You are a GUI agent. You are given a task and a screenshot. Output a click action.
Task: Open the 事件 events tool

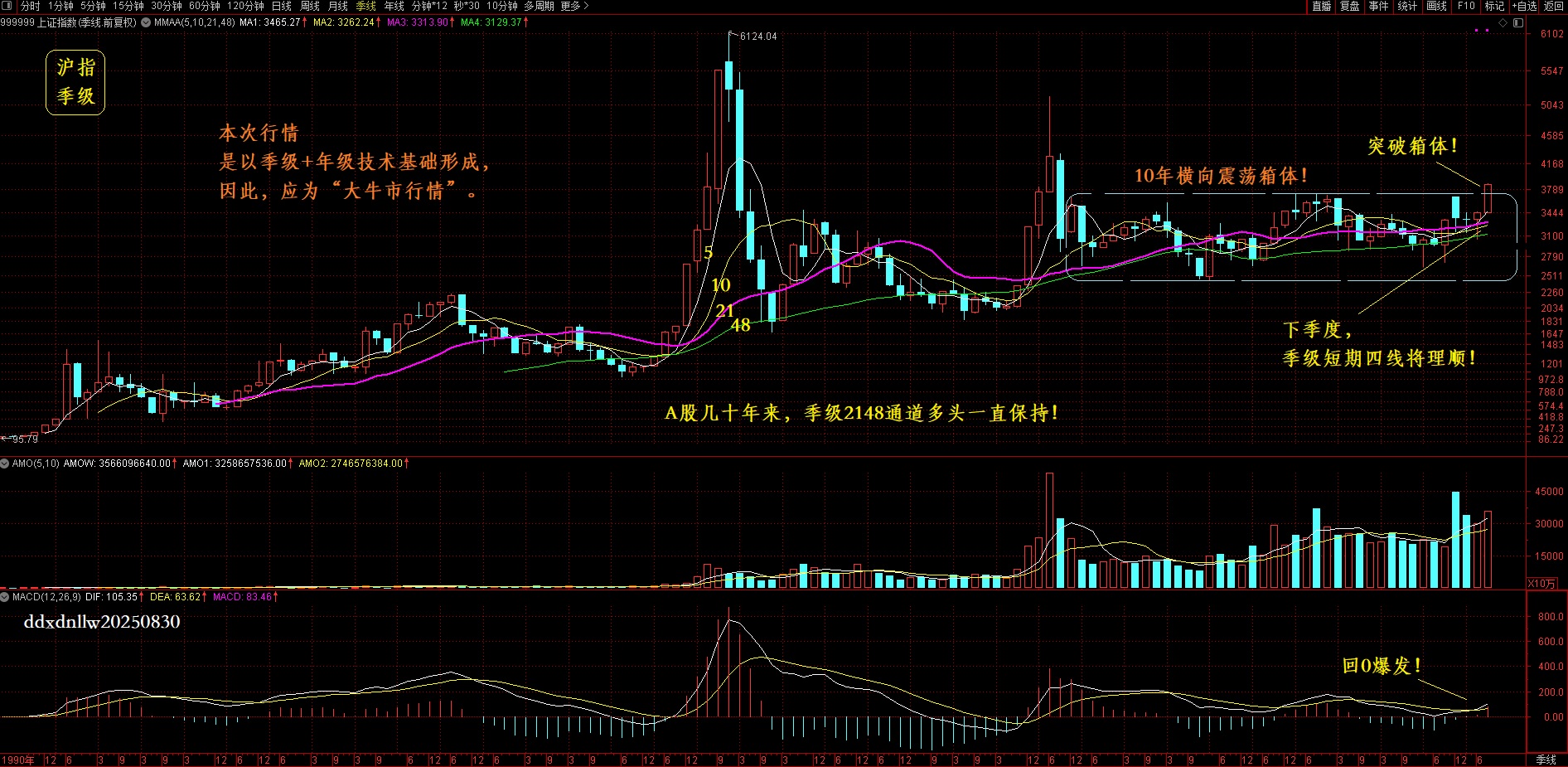[x=1378, y=7]
